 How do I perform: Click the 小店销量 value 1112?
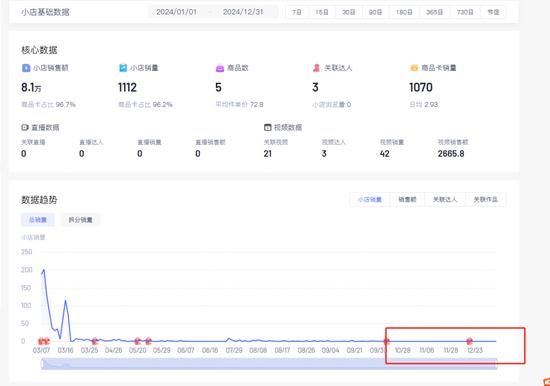[127, 87]
